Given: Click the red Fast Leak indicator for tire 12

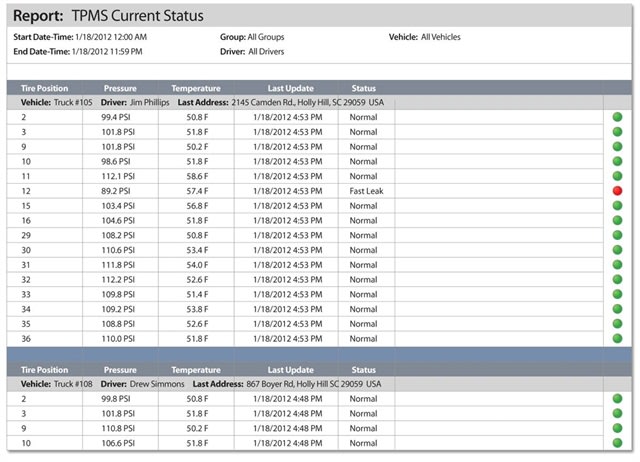Looking at the screenshot, I should (x=617, y=190).
